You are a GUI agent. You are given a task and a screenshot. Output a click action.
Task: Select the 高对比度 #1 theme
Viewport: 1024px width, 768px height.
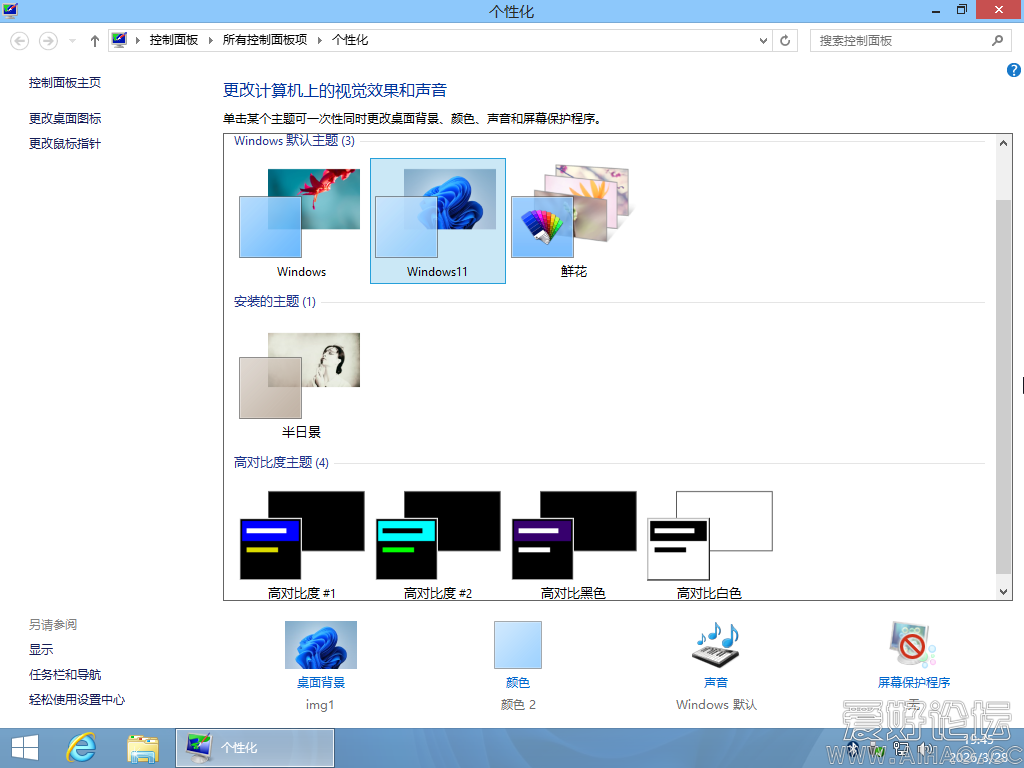301,544
